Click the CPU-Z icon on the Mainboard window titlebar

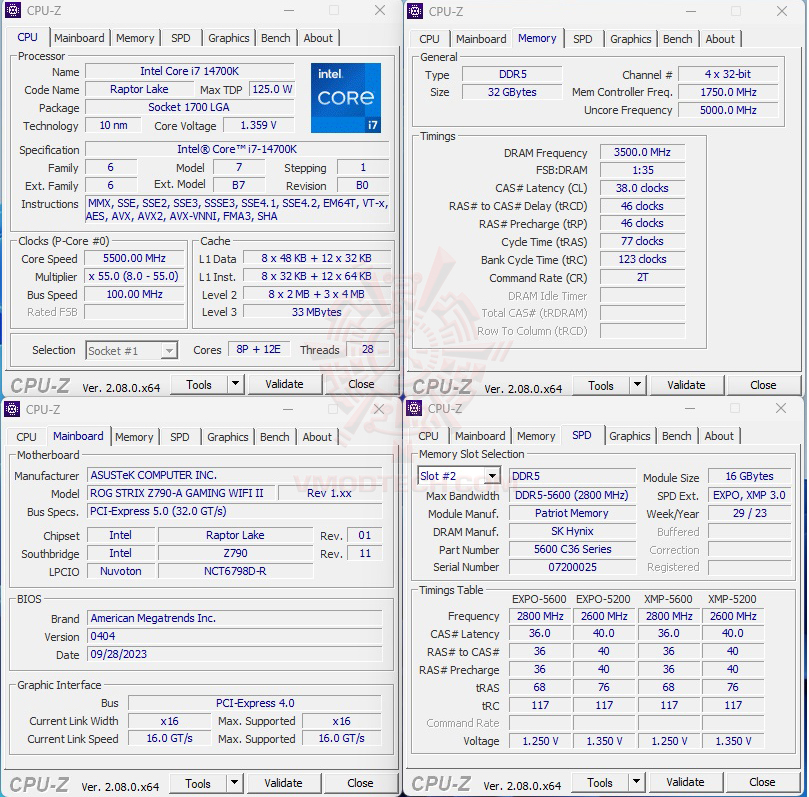13,409
